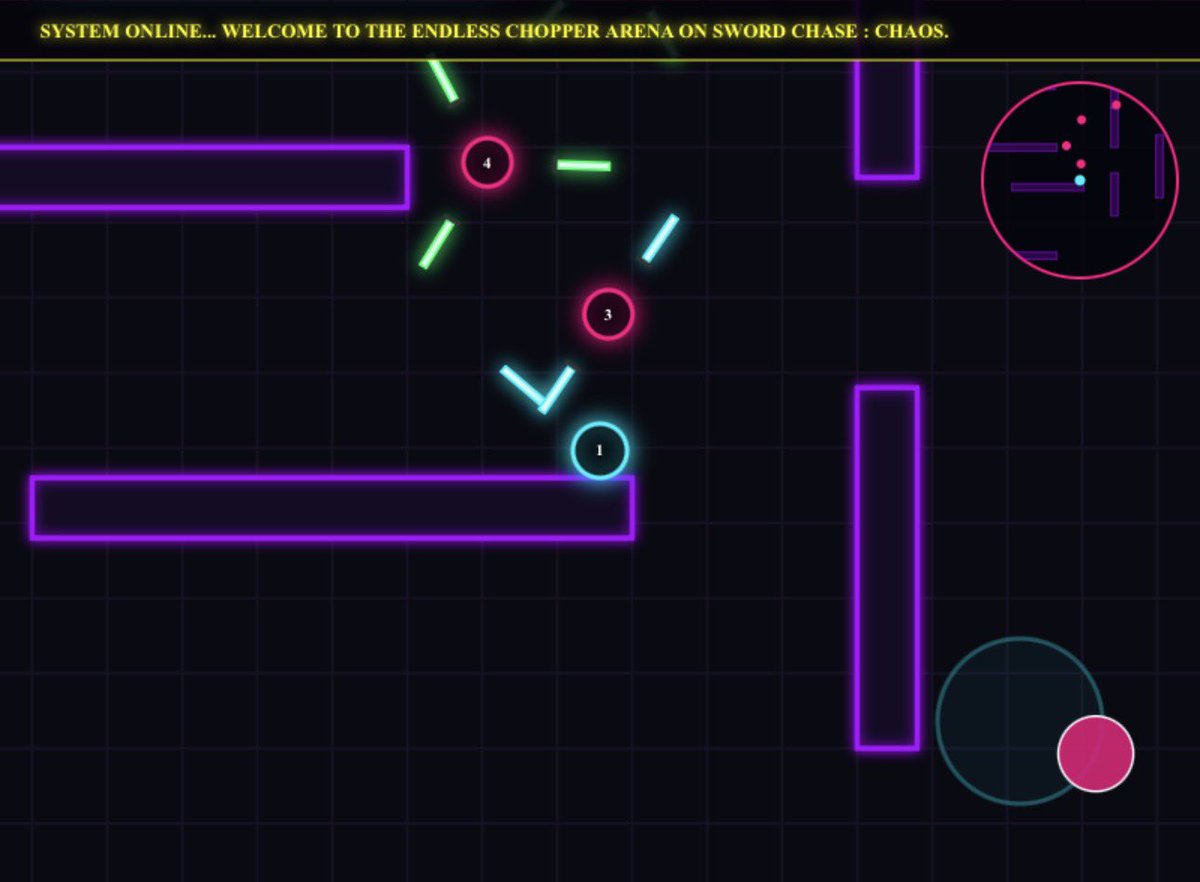Click the single cyan sword above enemy 3
The image size is (1200, 882).
pos(660,238)
